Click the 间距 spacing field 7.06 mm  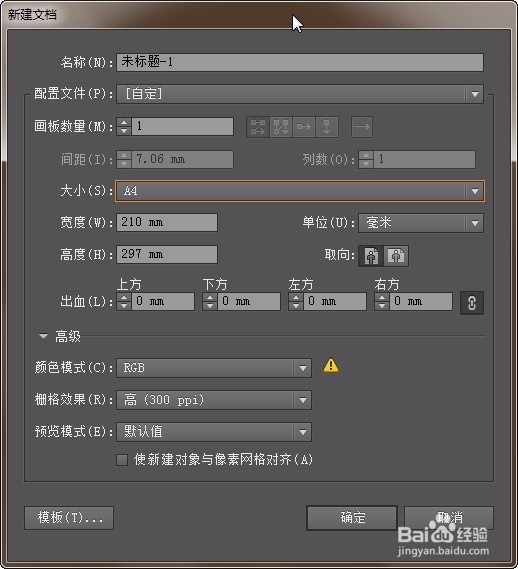(x=183, y=159)
